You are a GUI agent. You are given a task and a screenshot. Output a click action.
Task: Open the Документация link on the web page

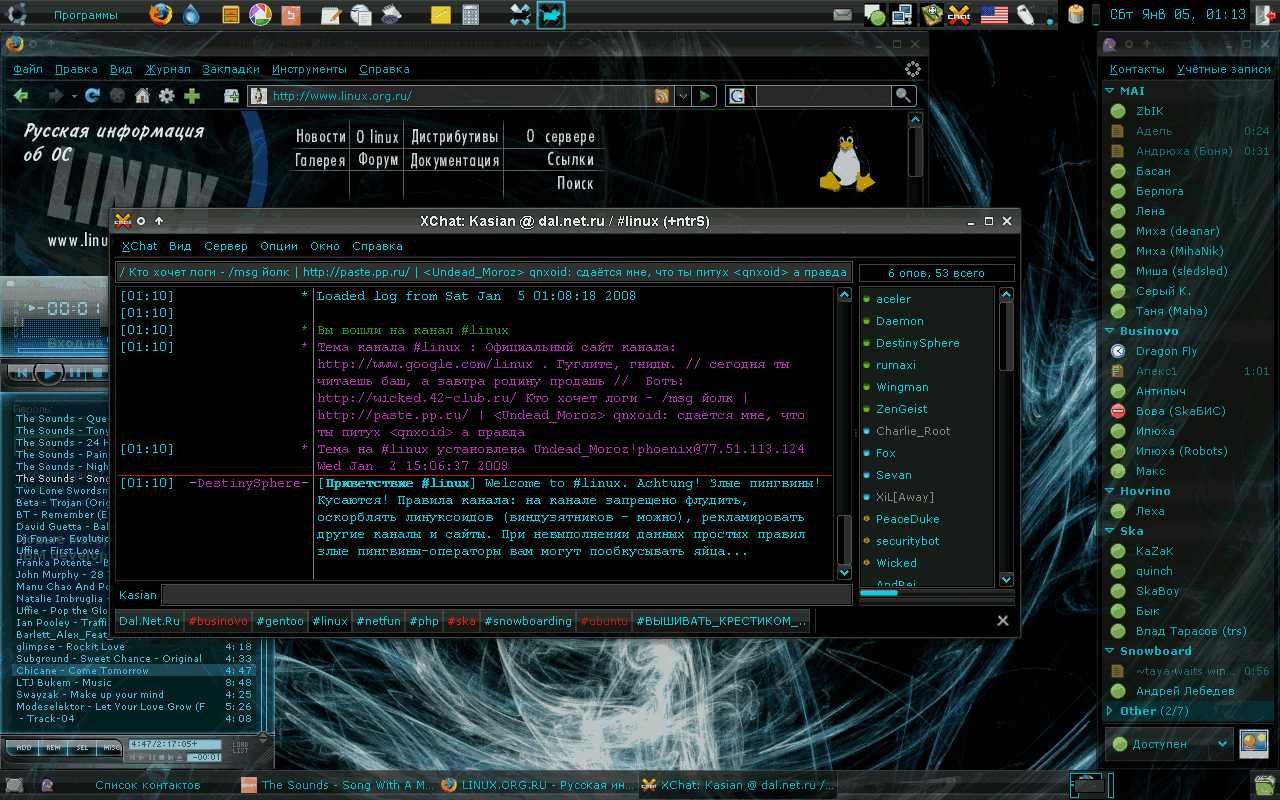tap(455, 160)
